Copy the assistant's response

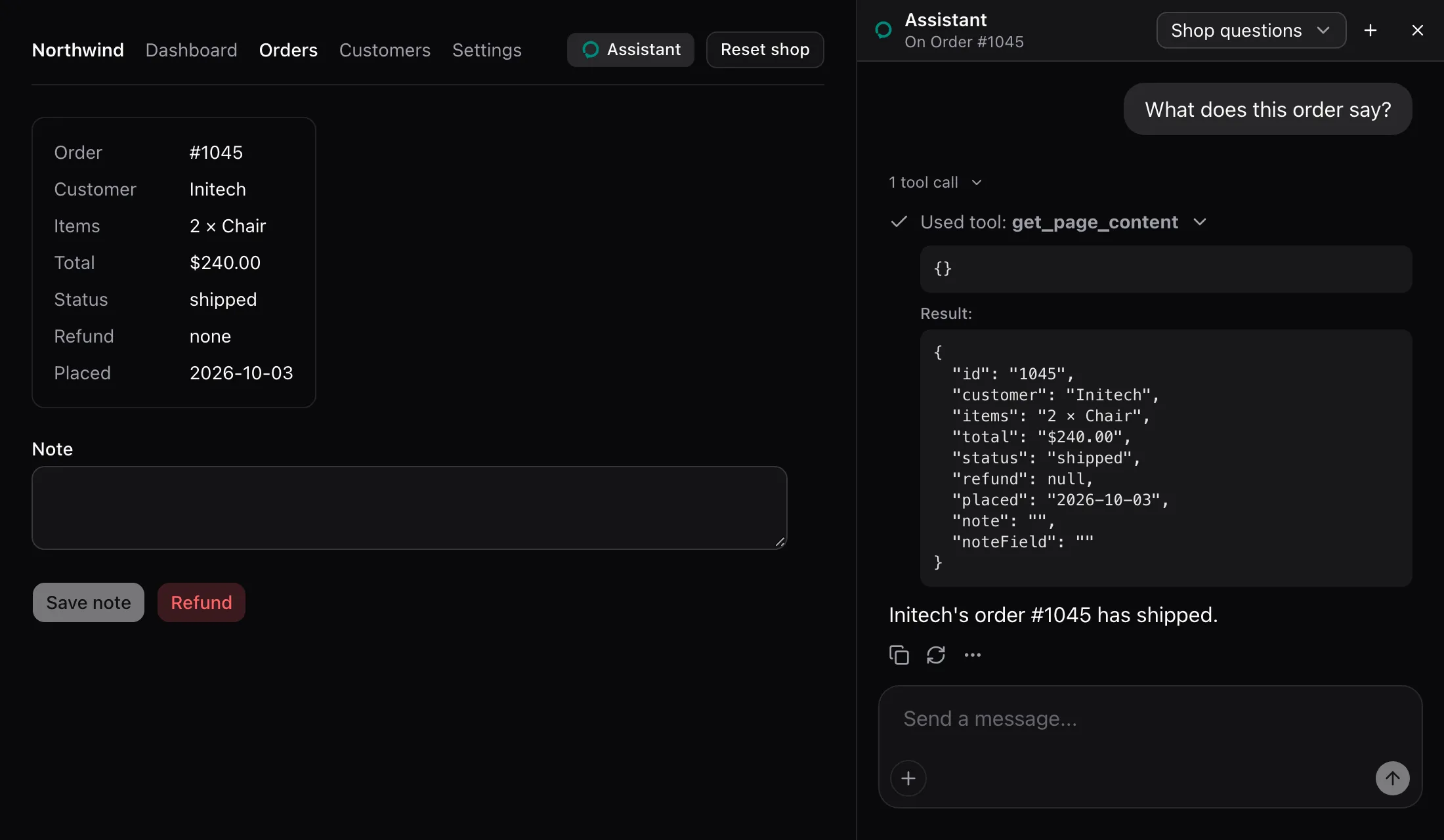coord(899,655)
